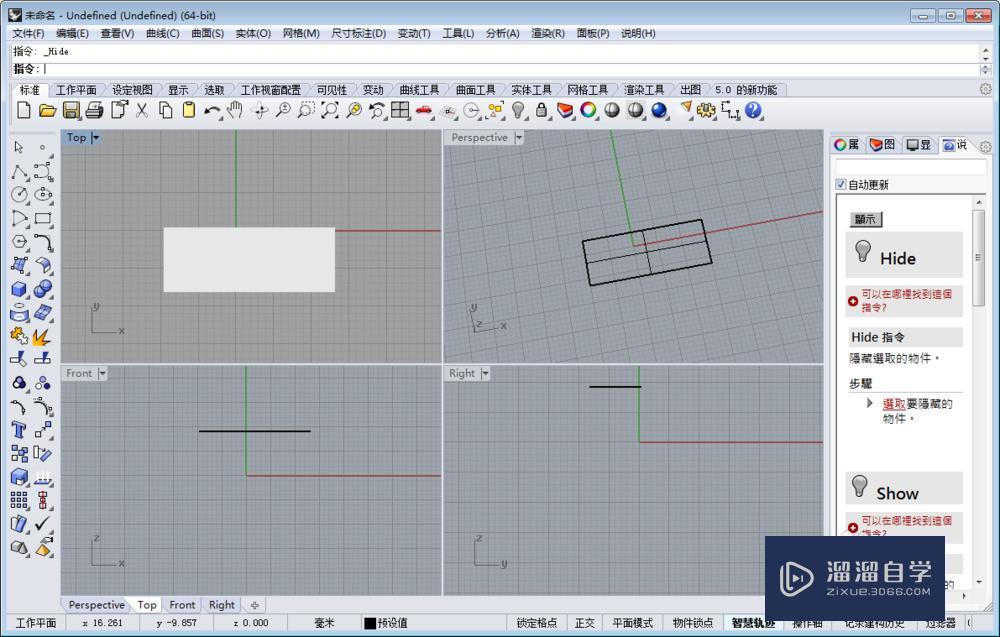Click the command prompt input line
Image resolution: width=1000 pixels, height=637 pixels.
pyautogui.click(x=496, y=69)
